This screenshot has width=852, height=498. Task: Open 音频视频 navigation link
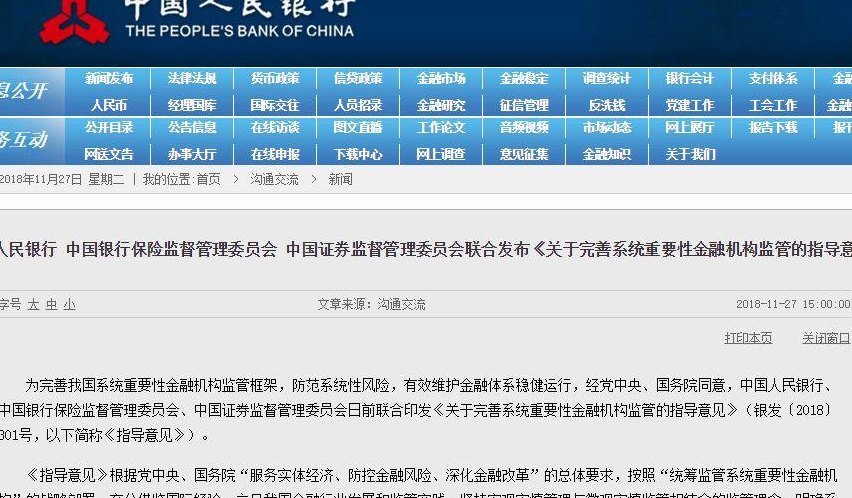(x=524, y=128)
